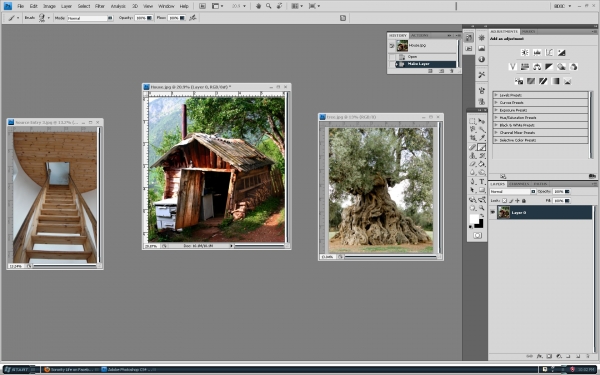Screen dimensions: 600x375
Task: Select the Eyedropper tool
Action: pos(482,138)
